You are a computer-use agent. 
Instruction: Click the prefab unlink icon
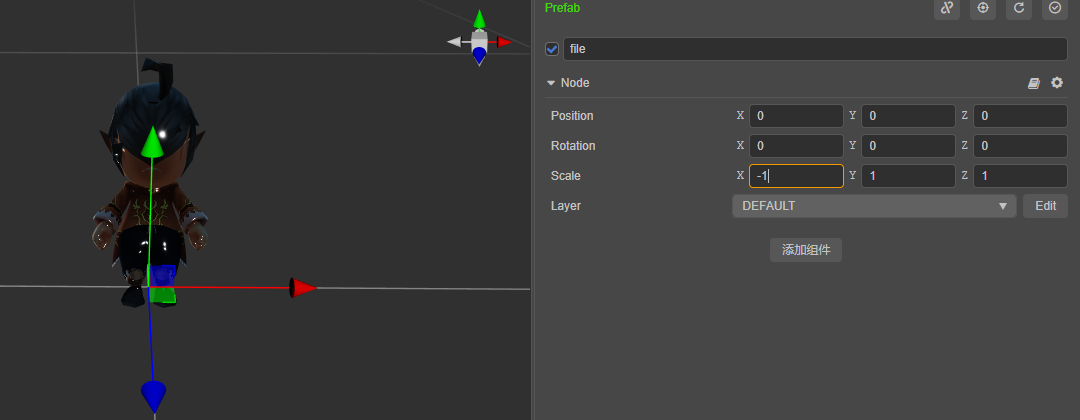[x=947, y=8]
